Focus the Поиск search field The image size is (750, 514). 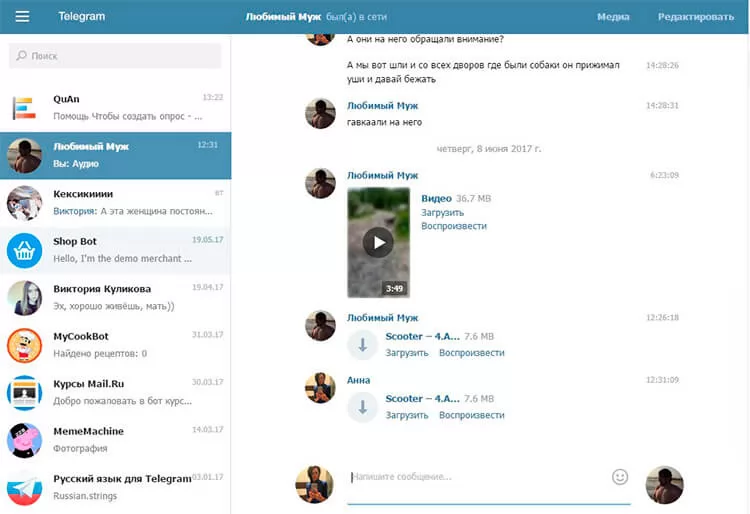[115, 56]
